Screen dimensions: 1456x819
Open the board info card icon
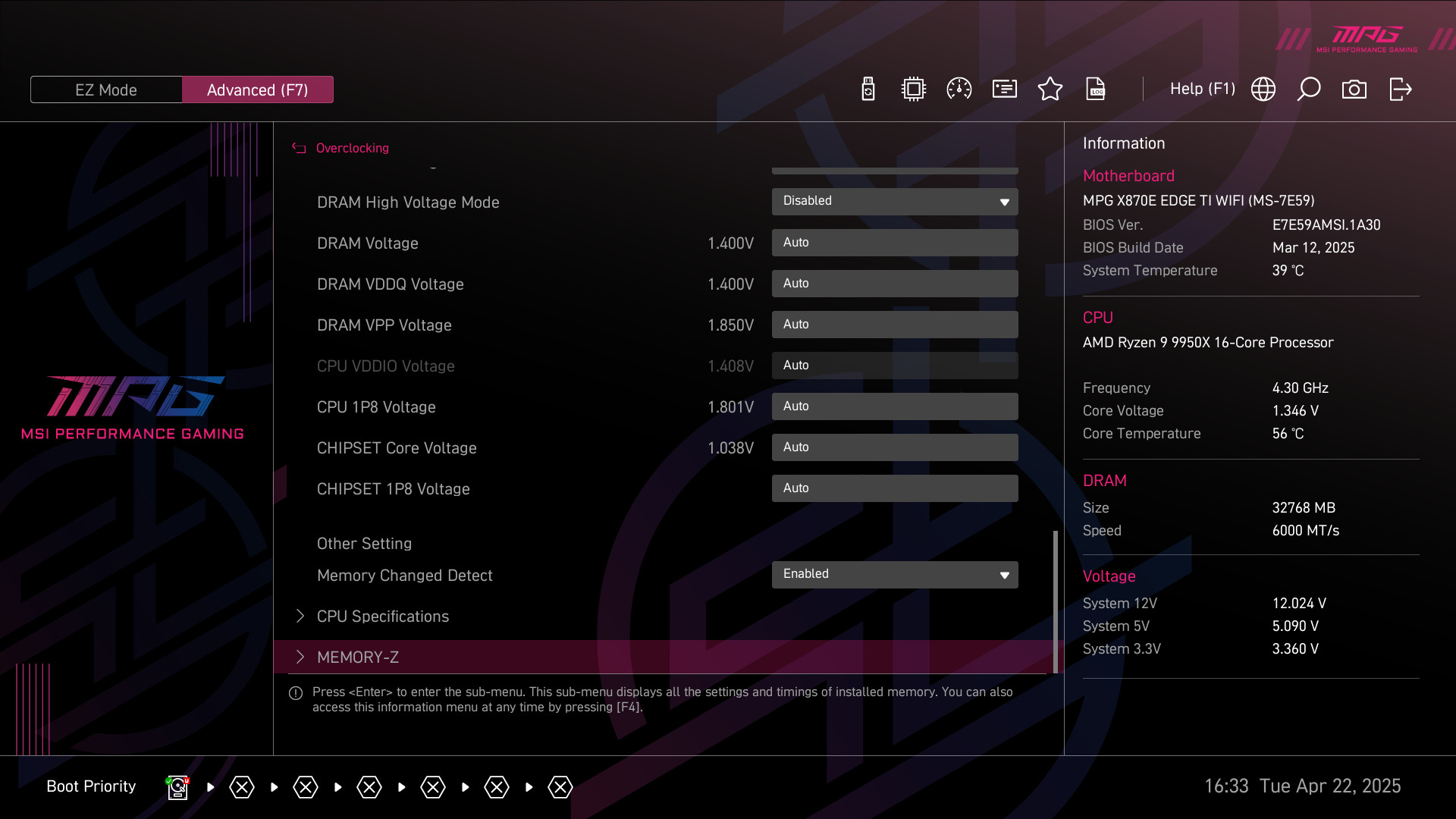pos(1005,89)
